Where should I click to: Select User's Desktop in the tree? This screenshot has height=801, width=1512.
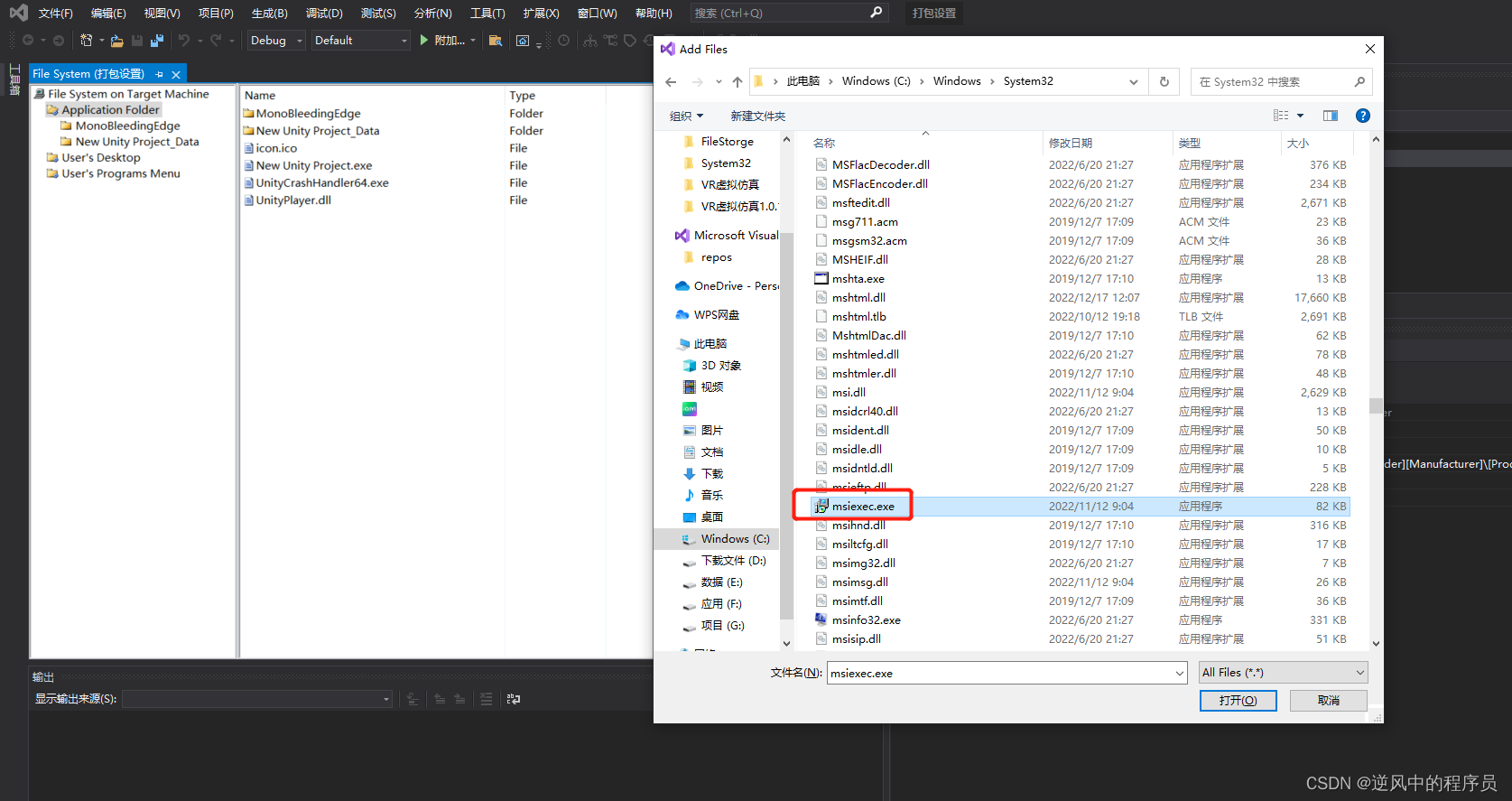pyautogui.click(x=101, y=157)
